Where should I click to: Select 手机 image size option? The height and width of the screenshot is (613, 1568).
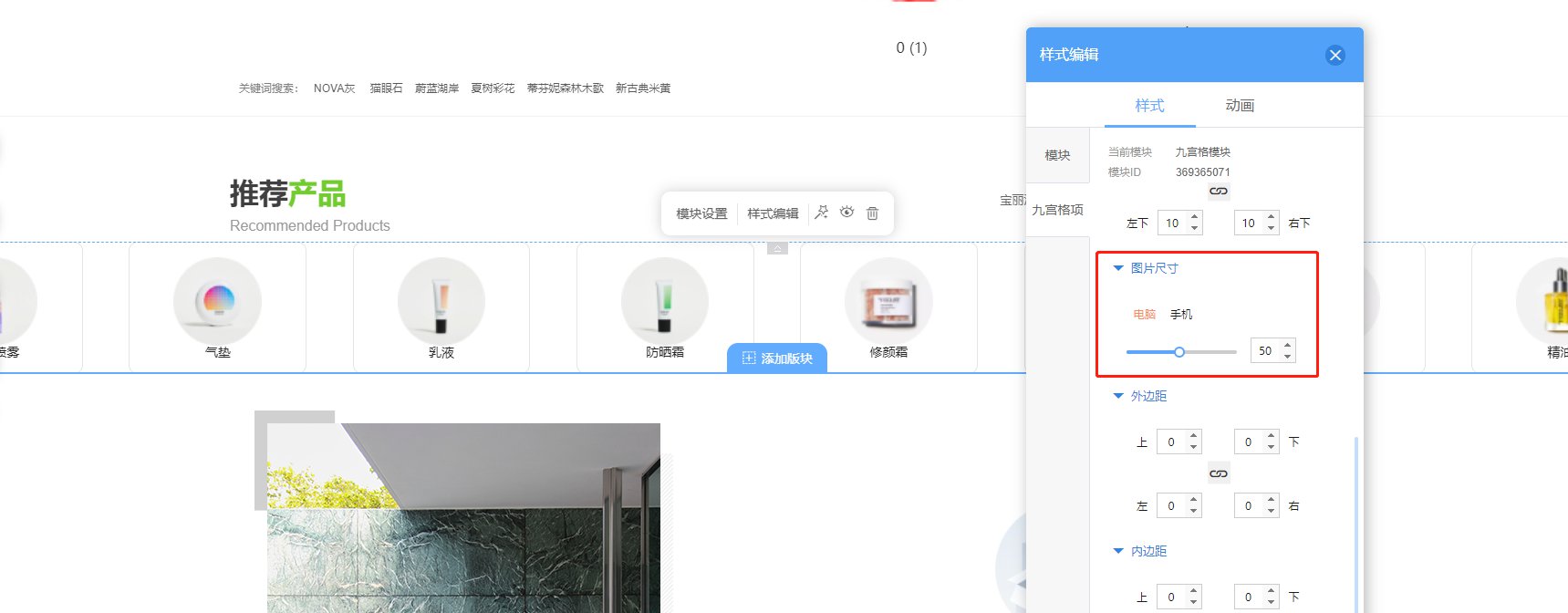coord(1181,314)
